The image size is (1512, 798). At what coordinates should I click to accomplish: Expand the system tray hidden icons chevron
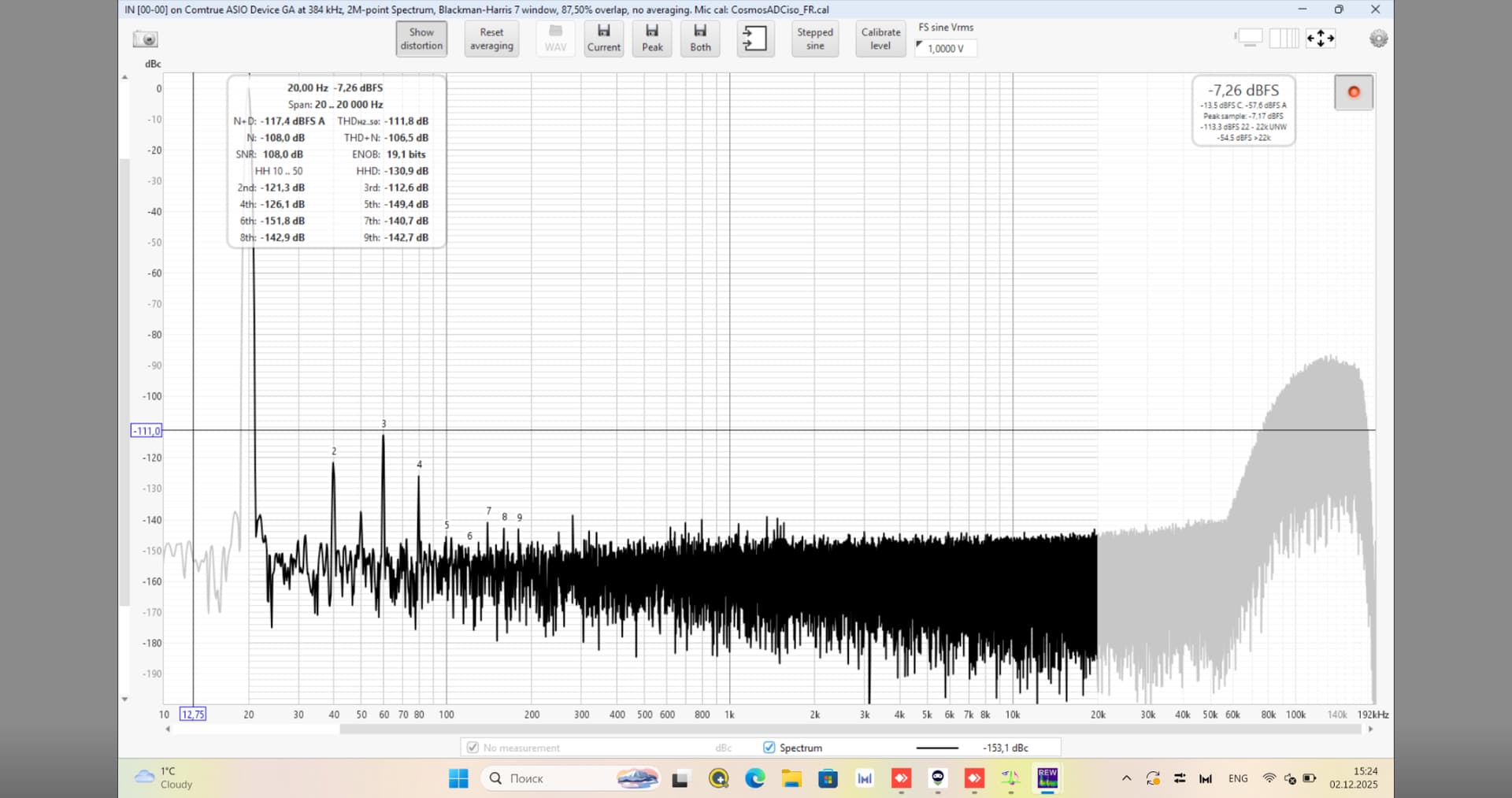(x=1126, y=778)
